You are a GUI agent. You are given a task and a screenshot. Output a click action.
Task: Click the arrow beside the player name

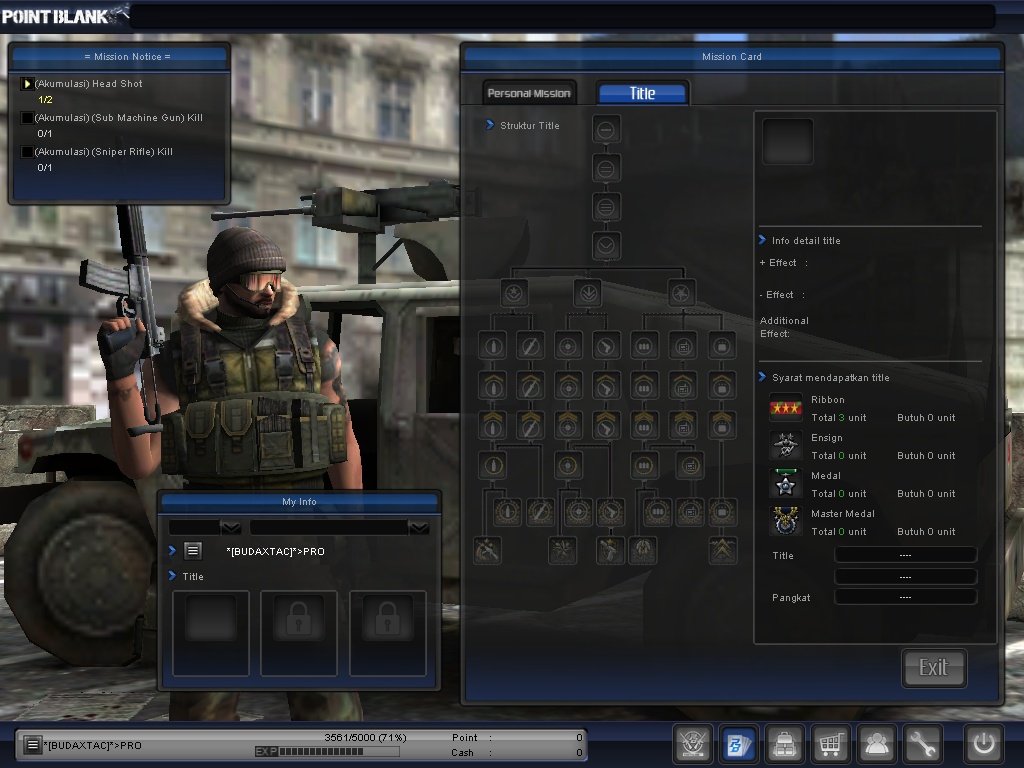coord(172,551)
